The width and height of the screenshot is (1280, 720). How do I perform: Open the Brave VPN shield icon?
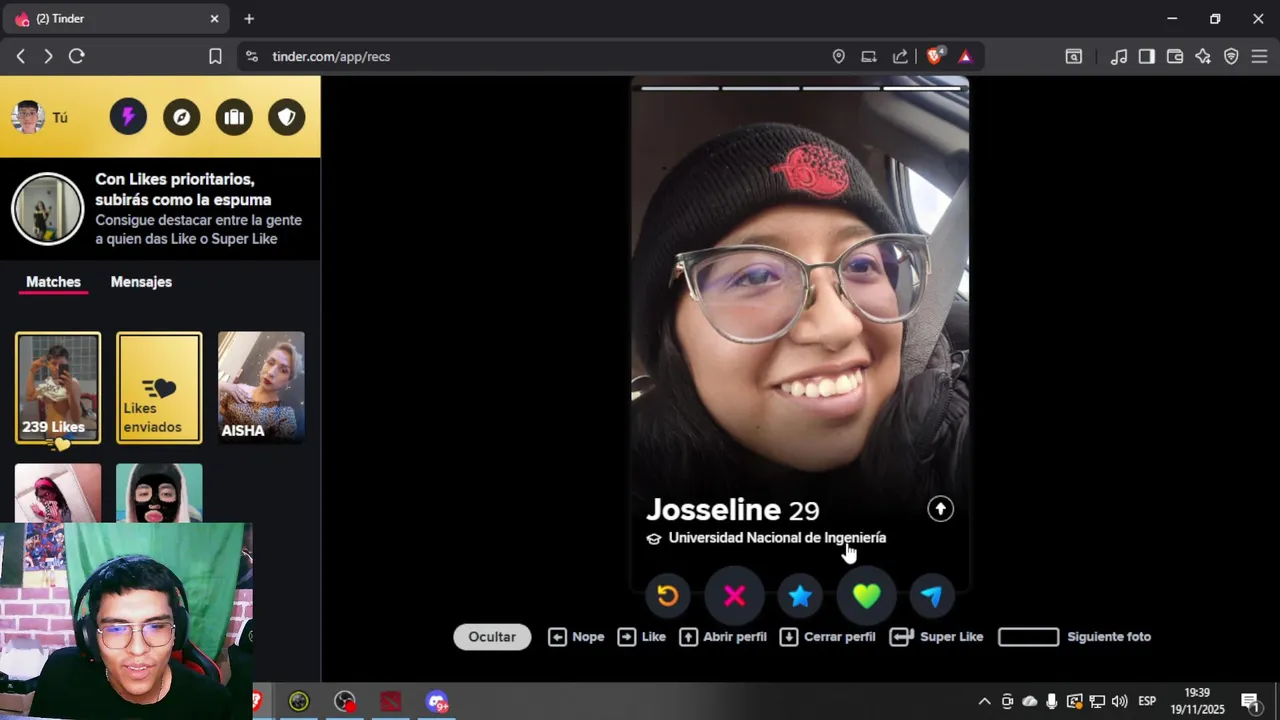pos(1231,57)
